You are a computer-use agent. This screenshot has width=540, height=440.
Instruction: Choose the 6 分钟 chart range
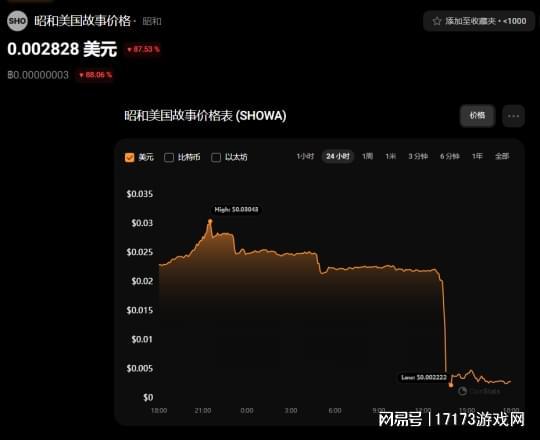(x=450, y=156)
